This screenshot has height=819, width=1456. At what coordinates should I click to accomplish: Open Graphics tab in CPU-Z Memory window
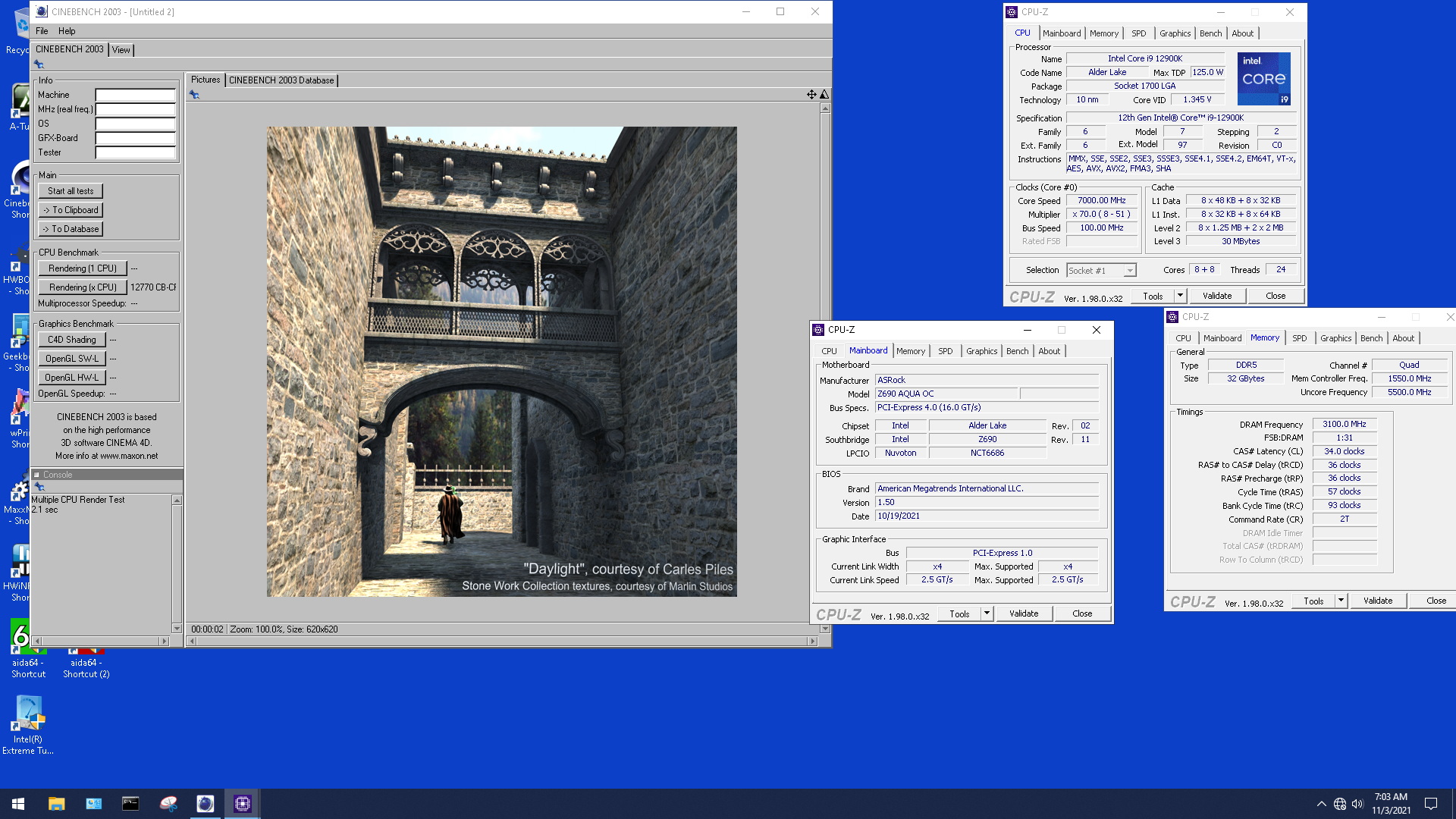click(x=1335, y=338)
